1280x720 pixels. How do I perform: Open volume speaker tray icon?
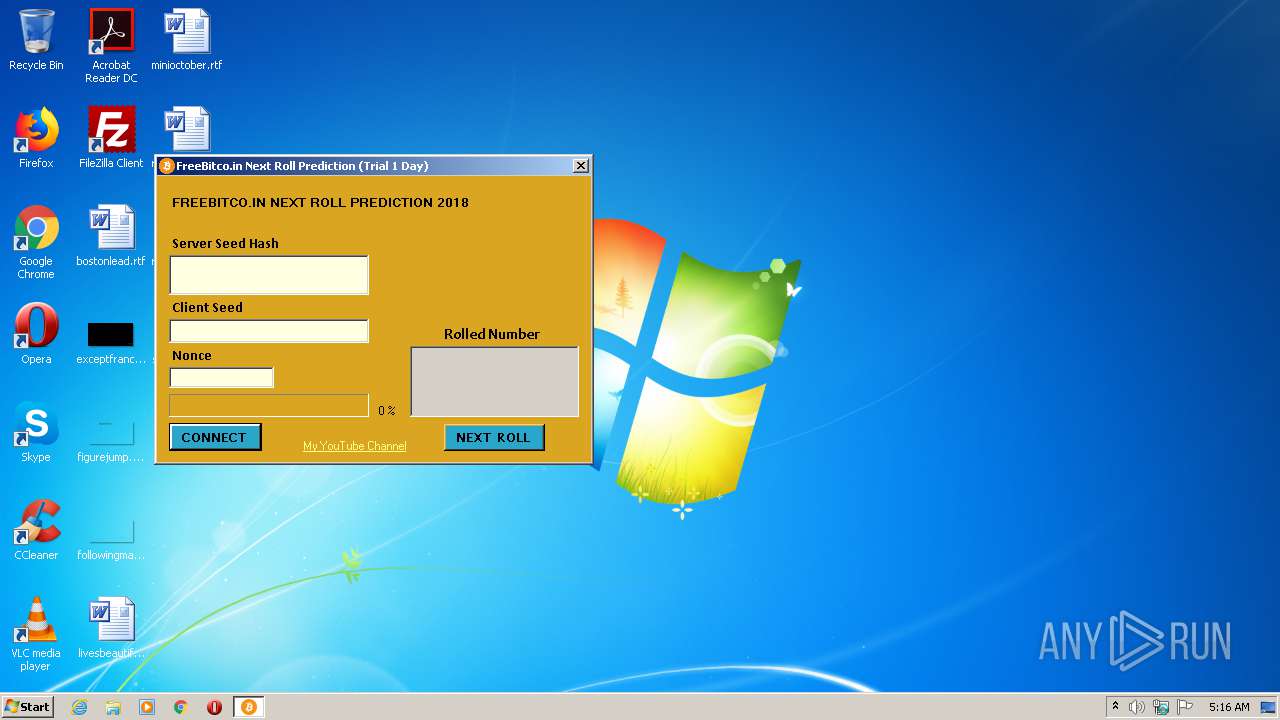pyautogui.click(x=1137, y=707)
